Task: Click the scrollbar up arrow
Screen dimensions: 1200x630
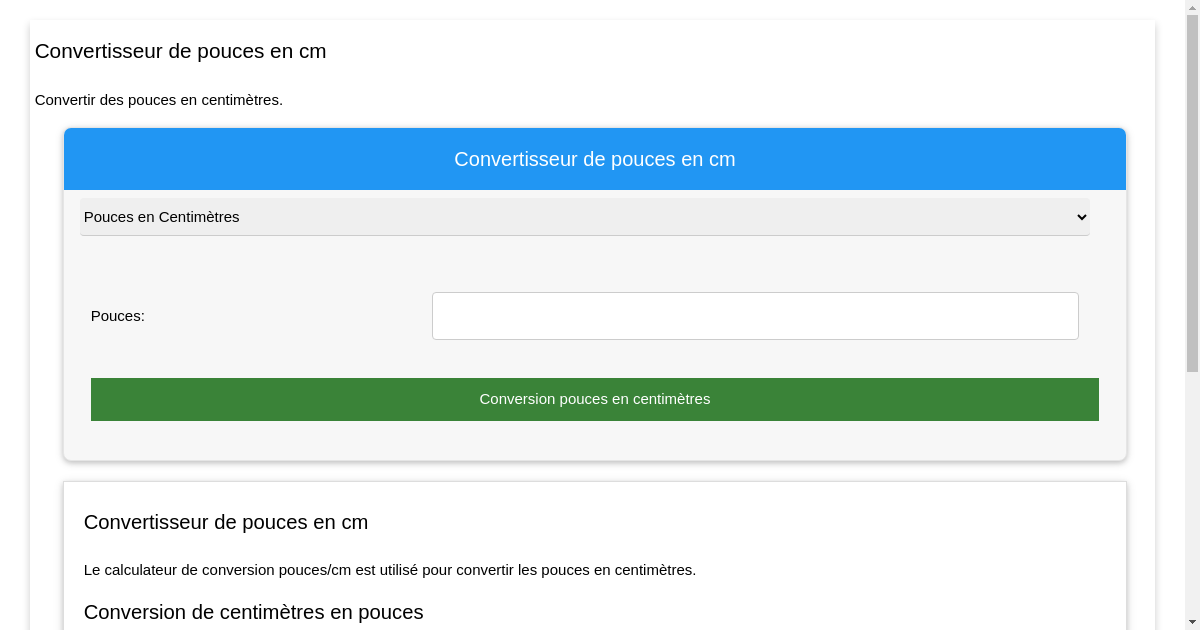Action: coord(1192,7)
